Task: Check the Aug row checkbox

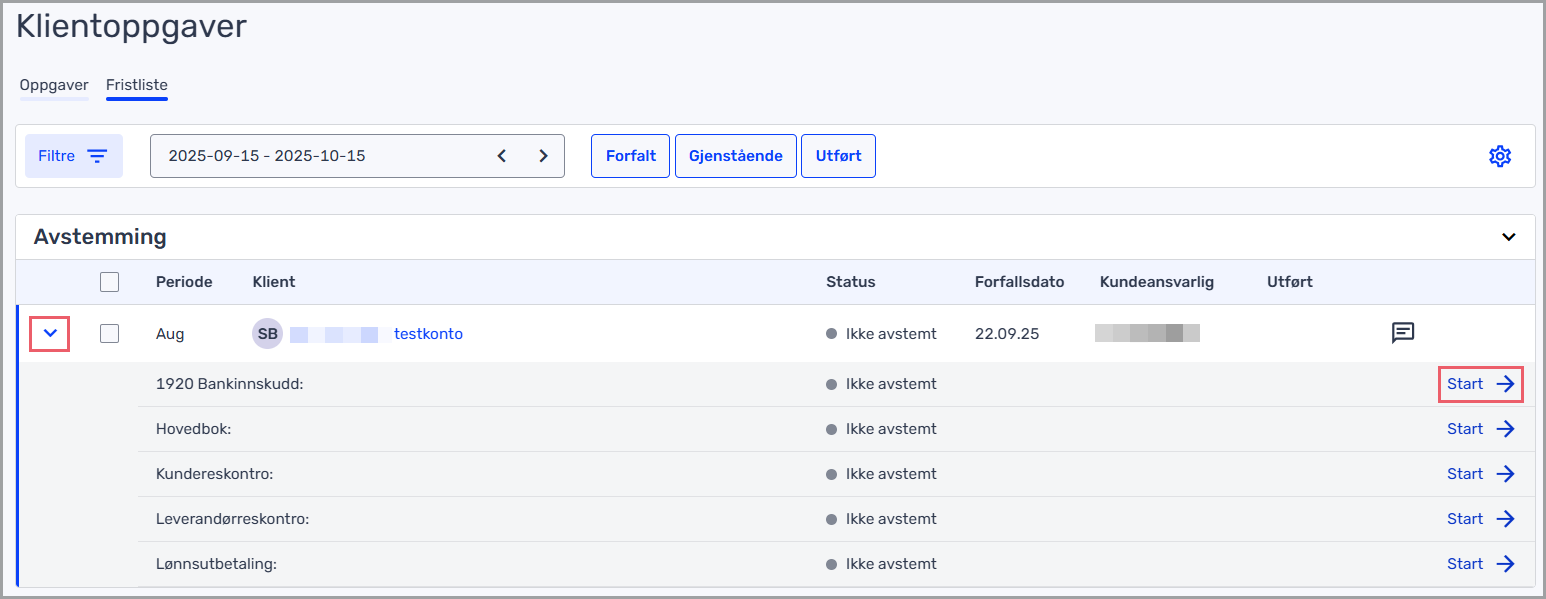Action: [110, 334]
